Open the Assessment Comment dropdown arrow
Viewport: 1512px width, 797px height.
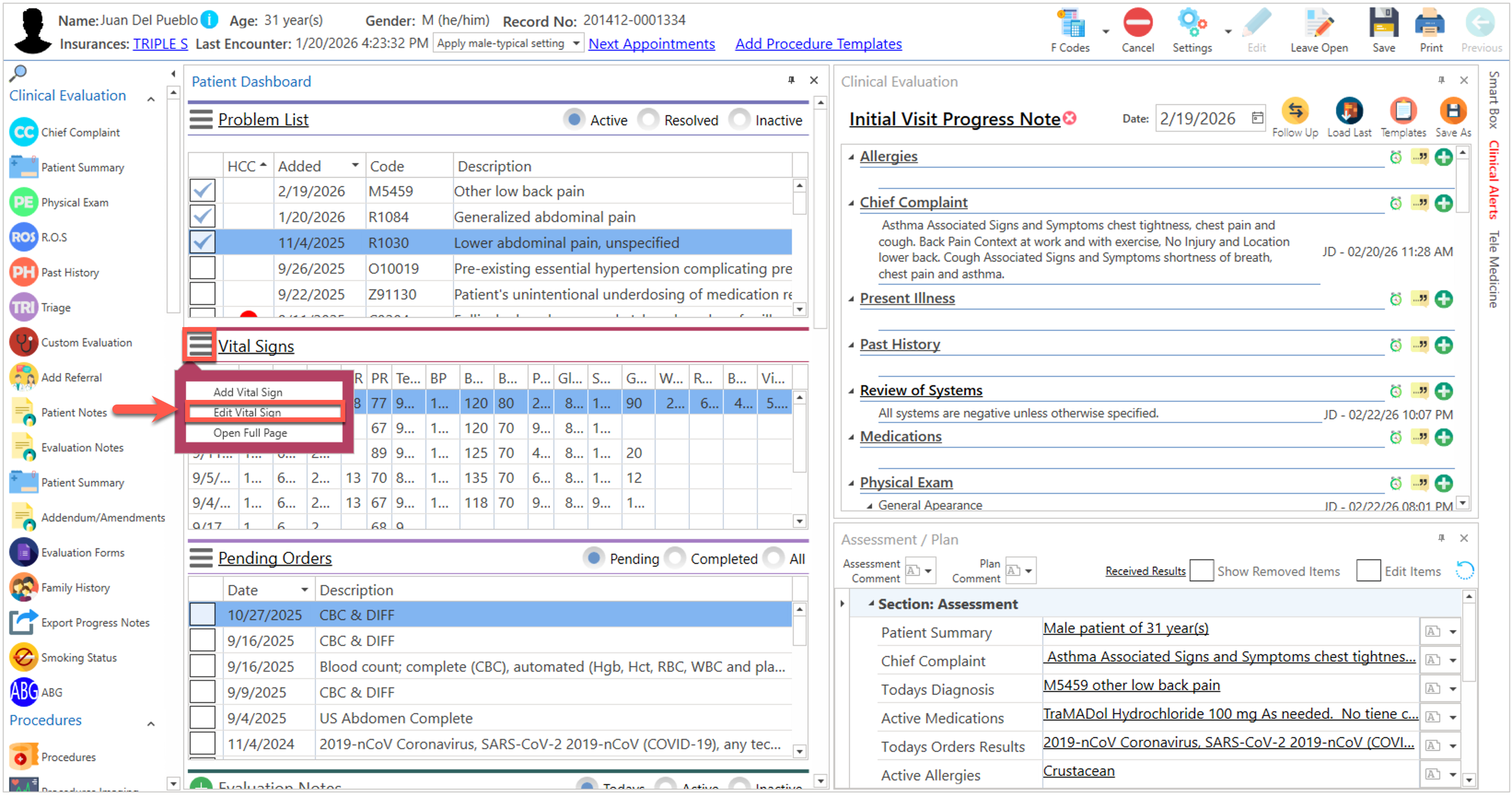[928, 571]
